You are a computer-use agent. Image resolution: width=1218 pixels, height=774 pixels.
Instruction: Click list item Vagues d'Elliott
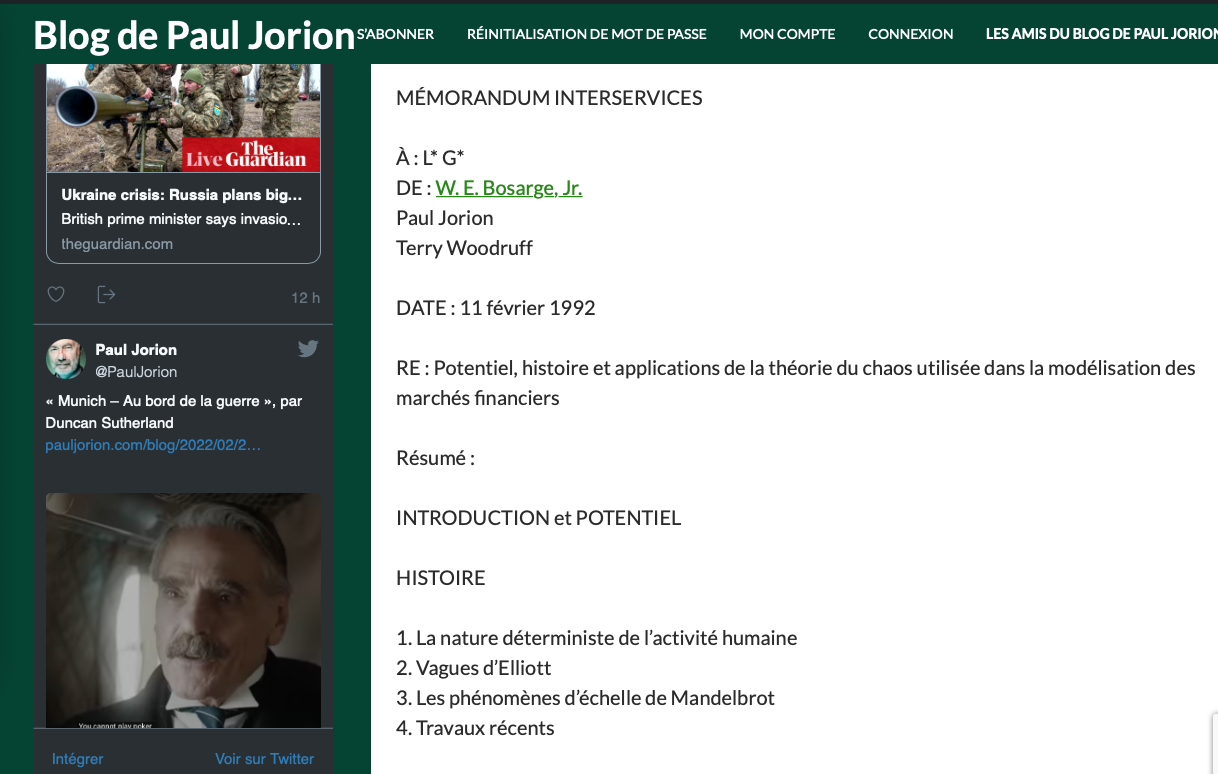(x=474, y=668)
